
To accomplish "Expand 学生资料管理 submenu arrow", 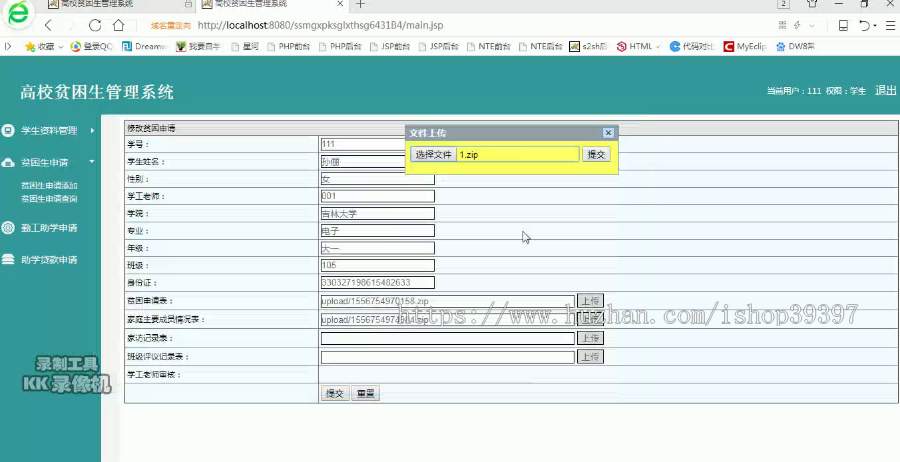I will [92, 130].
